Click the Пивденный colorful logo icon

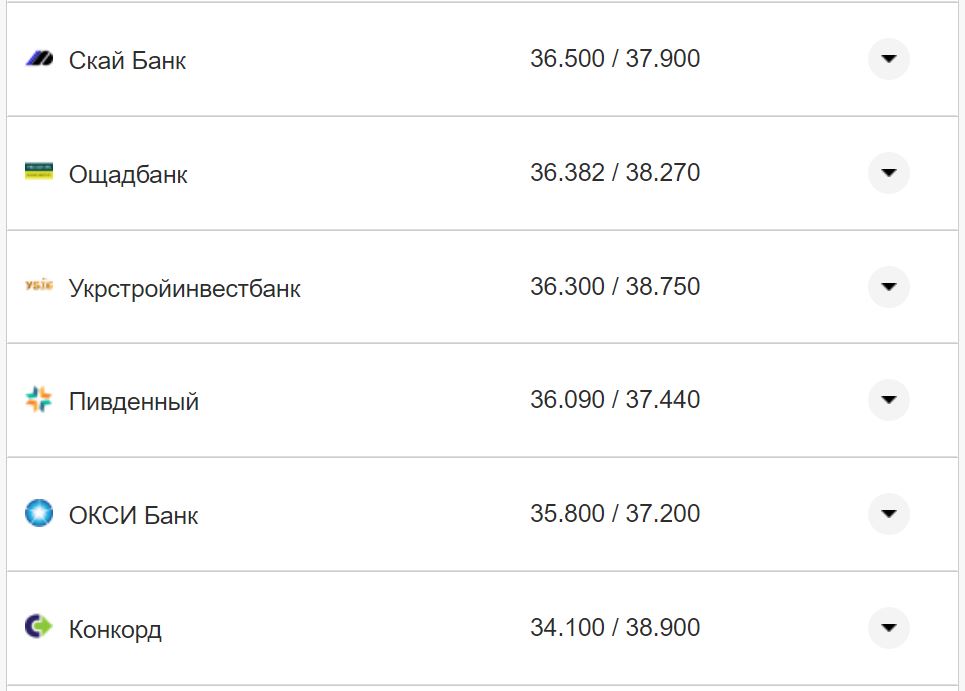39,400
